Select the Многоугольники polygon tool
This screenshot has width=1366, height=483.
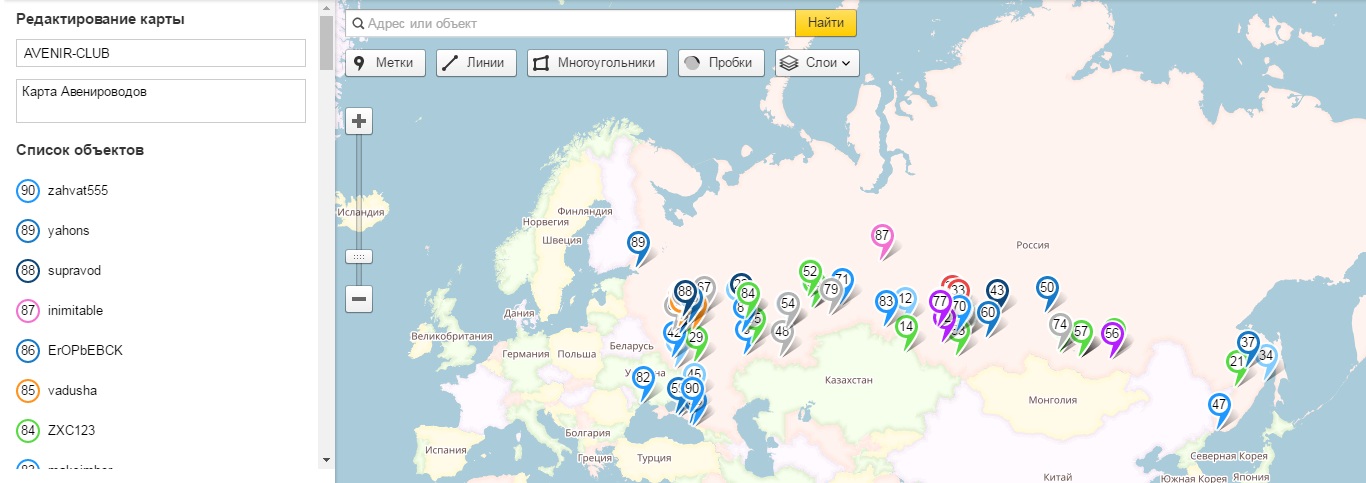(597, 63)
